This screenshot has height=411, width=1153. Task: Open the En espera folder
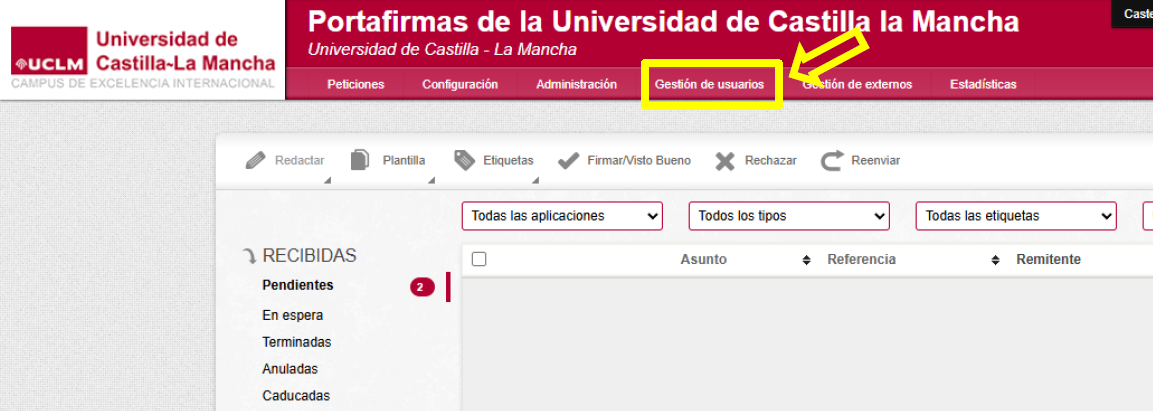(x=292, y=315)
